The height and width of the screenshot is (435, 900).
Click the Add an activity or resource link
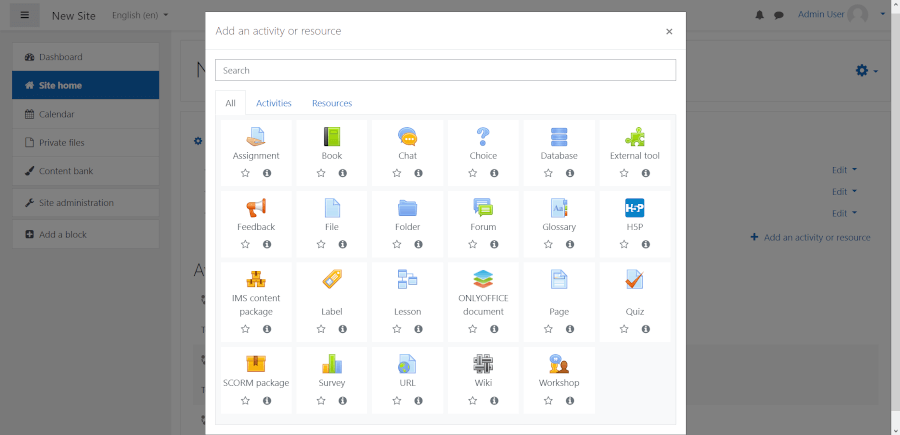pos(810,238)
